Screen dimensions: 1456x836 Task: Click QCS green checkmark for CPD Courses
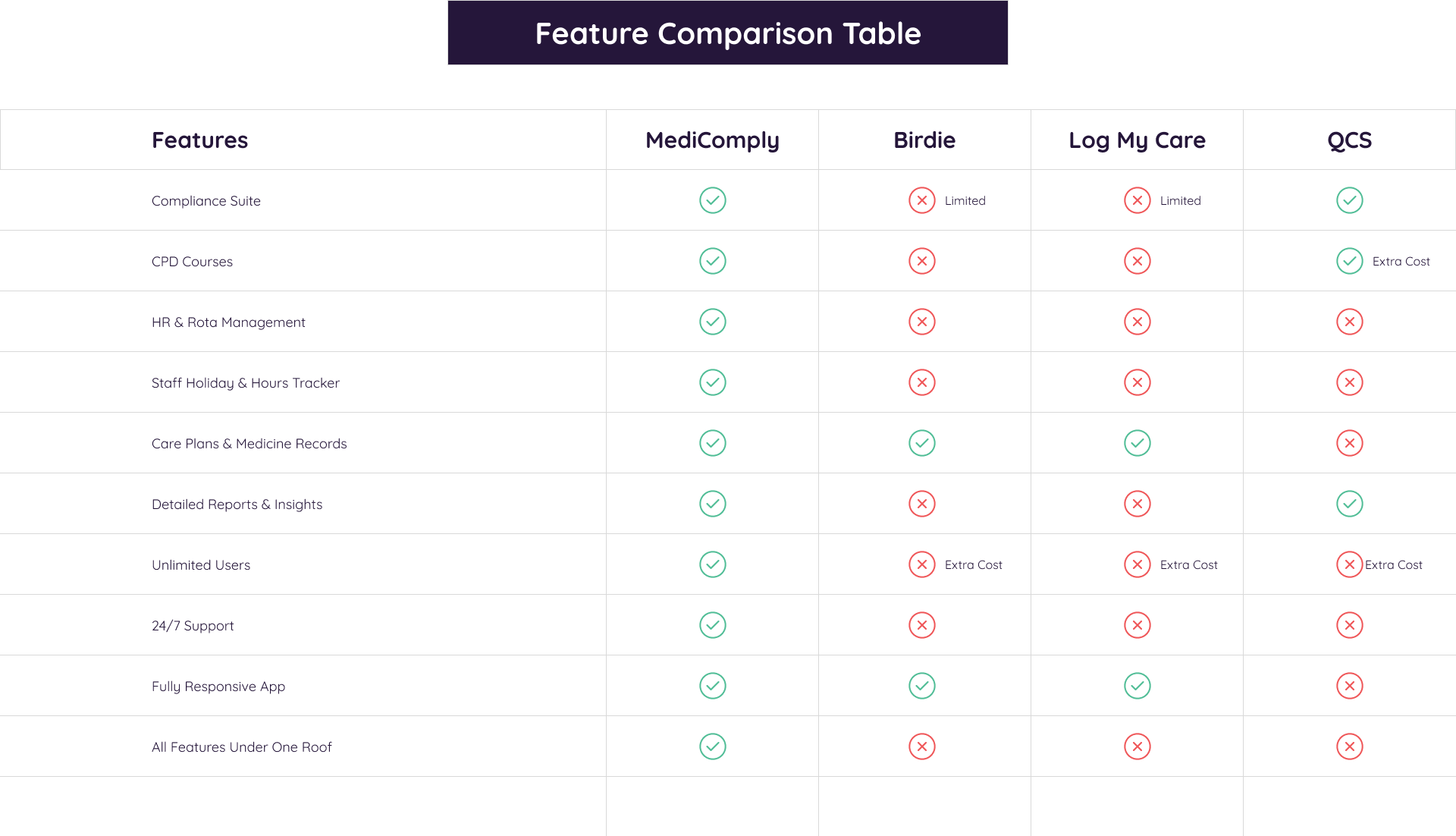click(x=1349, y=261)
